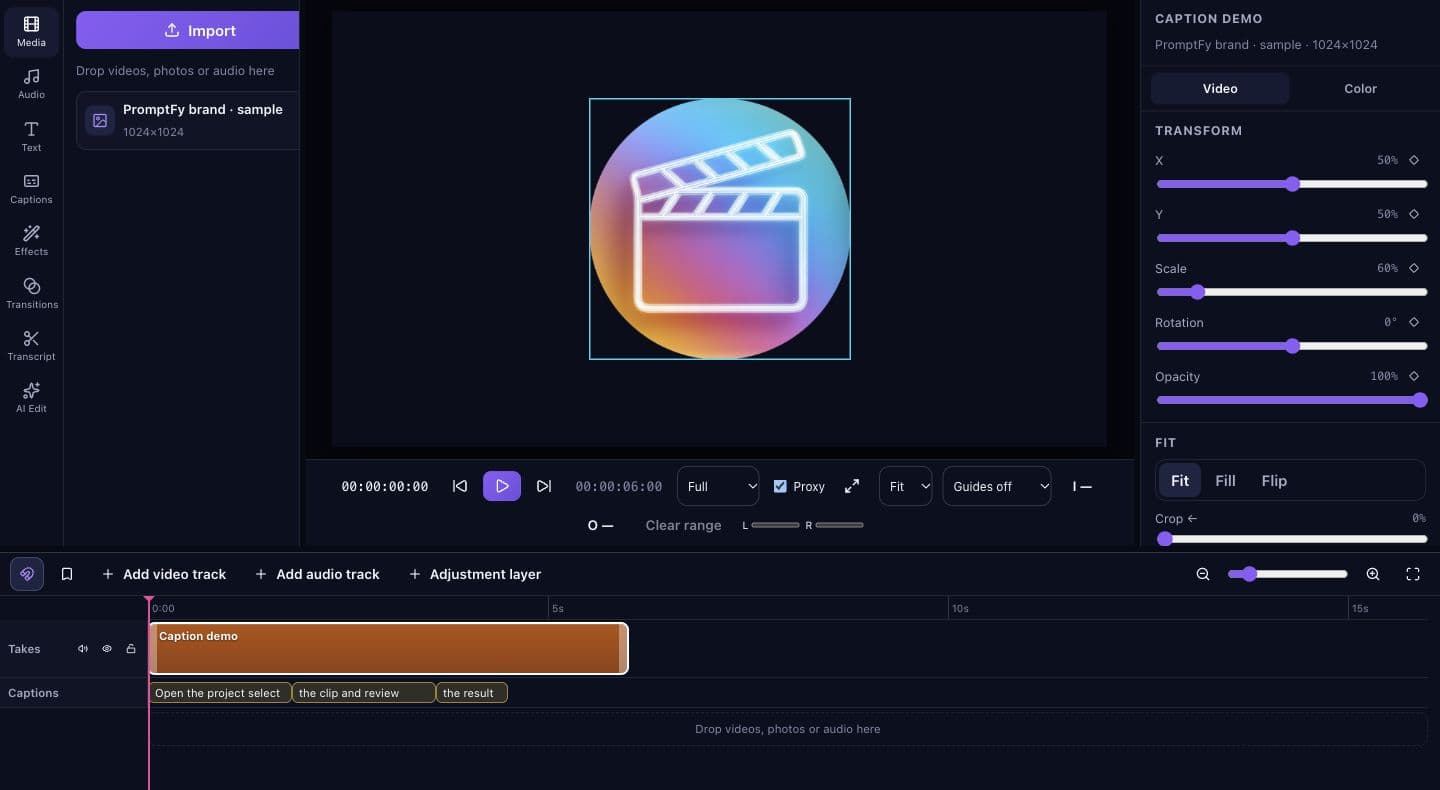Select the Fit option under FIT section

click(x=1180, y=480)
